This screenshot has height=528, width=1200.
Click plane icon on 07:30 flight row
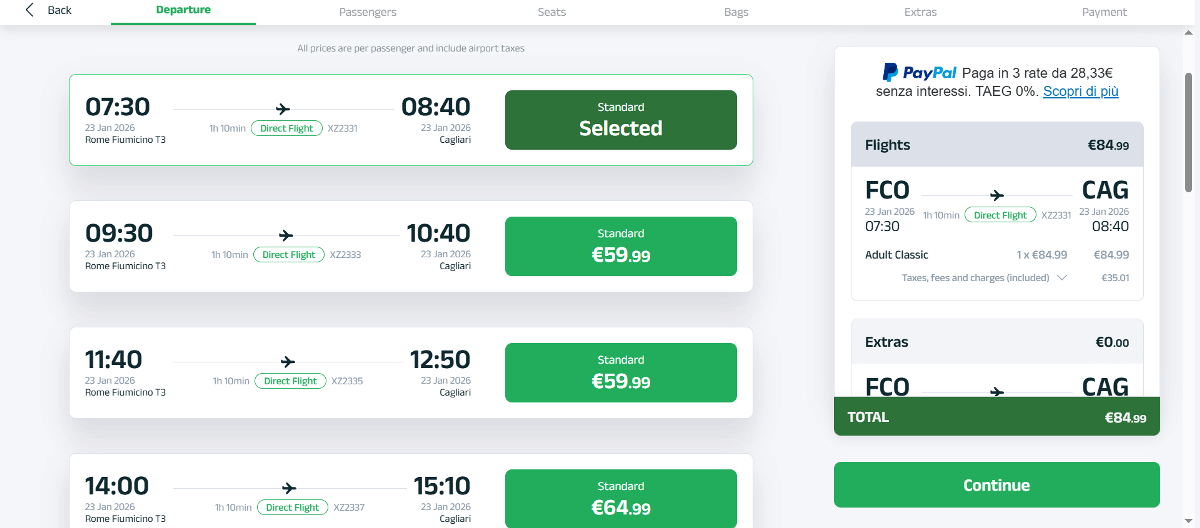[282, 109]
